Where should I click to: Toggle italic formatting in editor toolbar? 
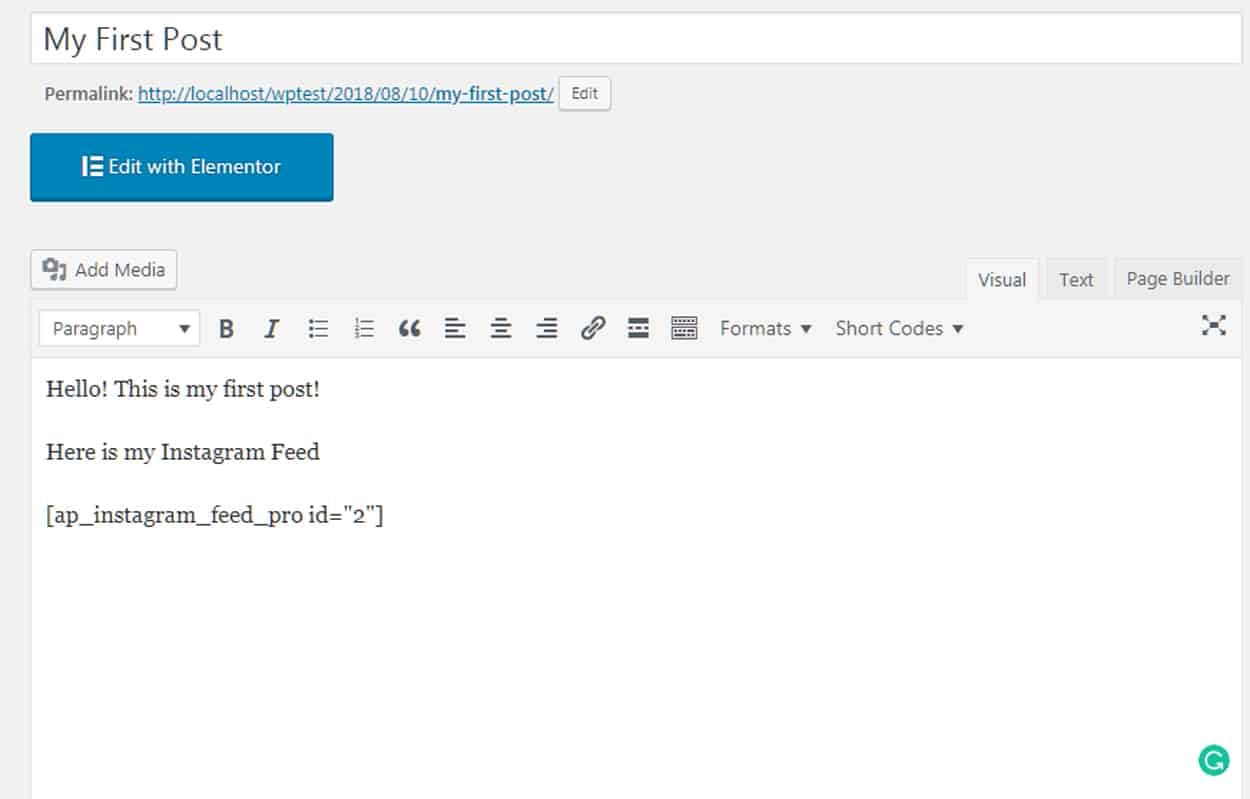[271, 329]
